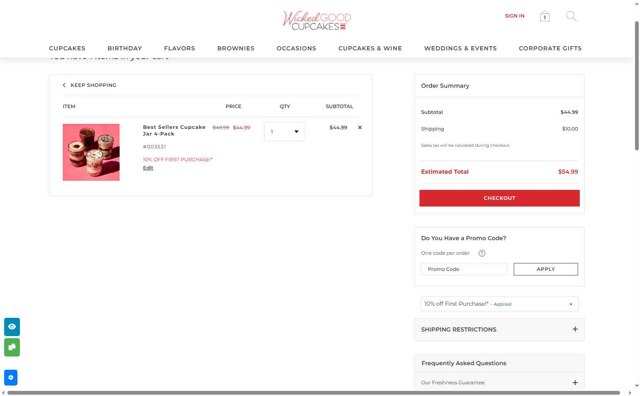Click the Sign In link
The height and width of the screenshot is (396, 640).
[514, 16]
